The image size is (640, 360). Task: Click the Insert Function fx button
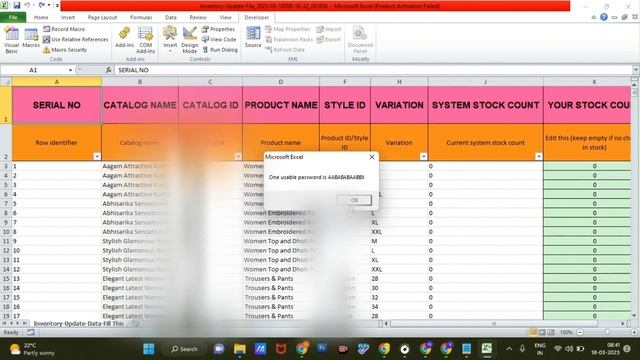point(108,70)
